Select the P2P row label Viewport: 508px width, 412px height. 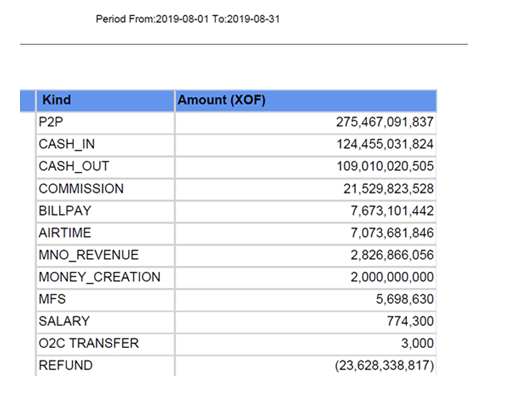pos(105,122)
